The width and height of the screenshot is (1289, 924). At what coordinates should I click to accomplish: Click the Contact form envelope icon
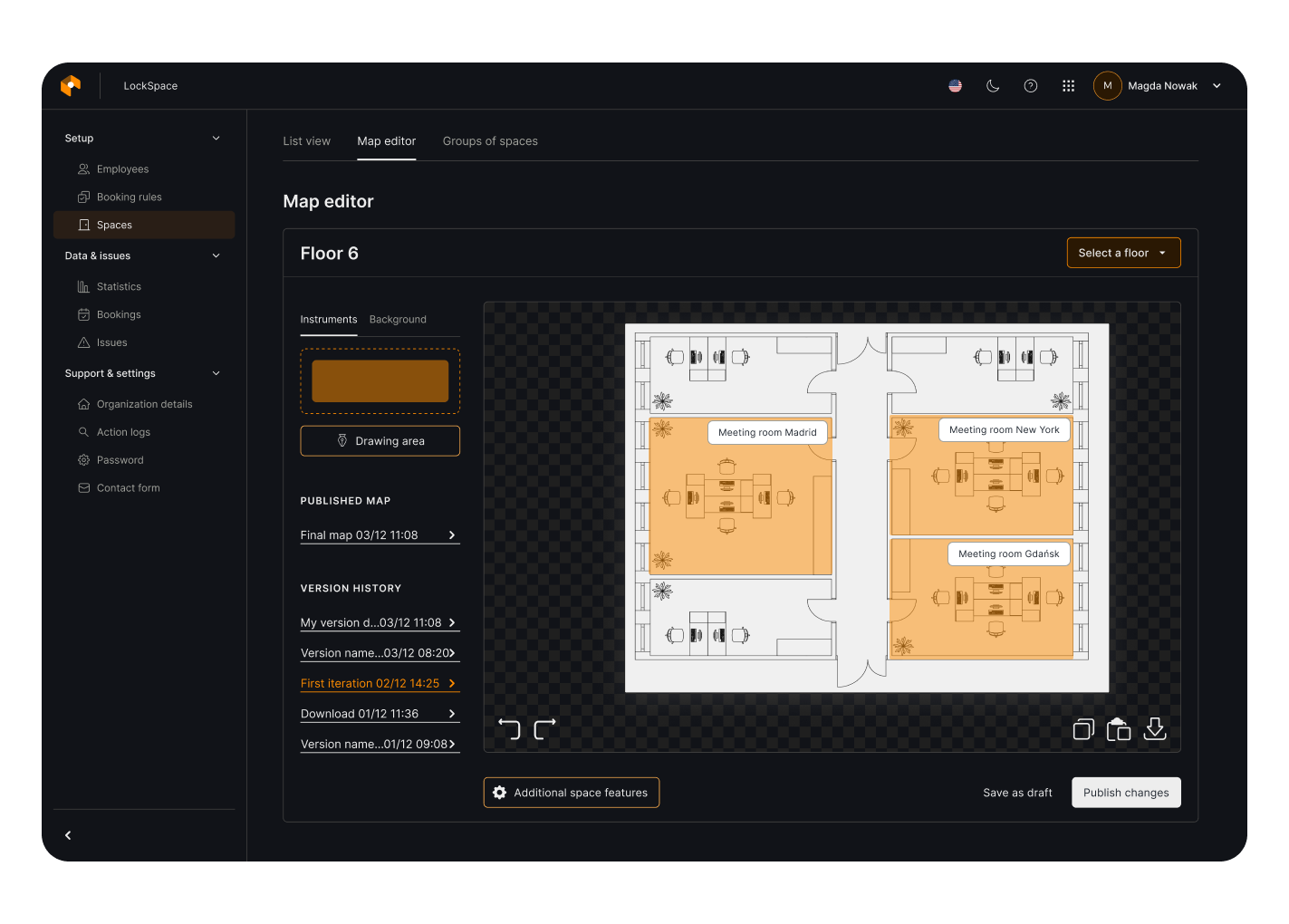[83, 488]
